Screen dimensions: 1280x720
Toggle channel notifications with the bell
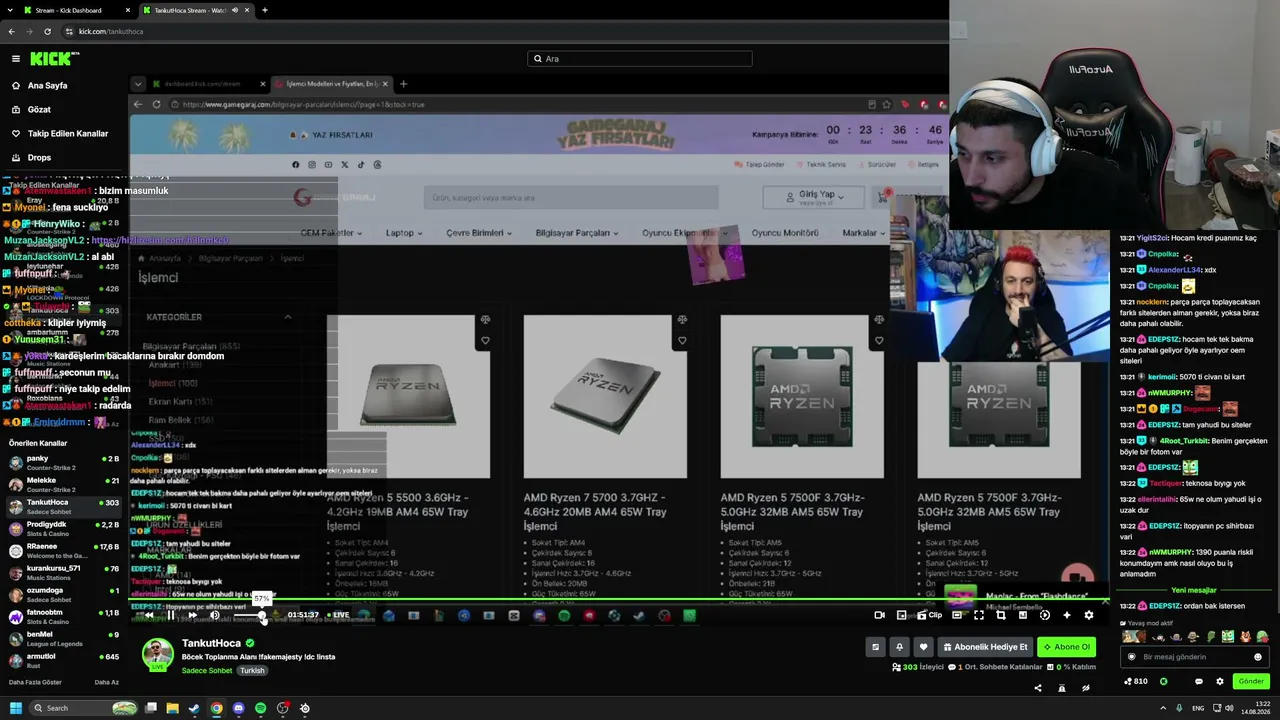coord(899,647)
